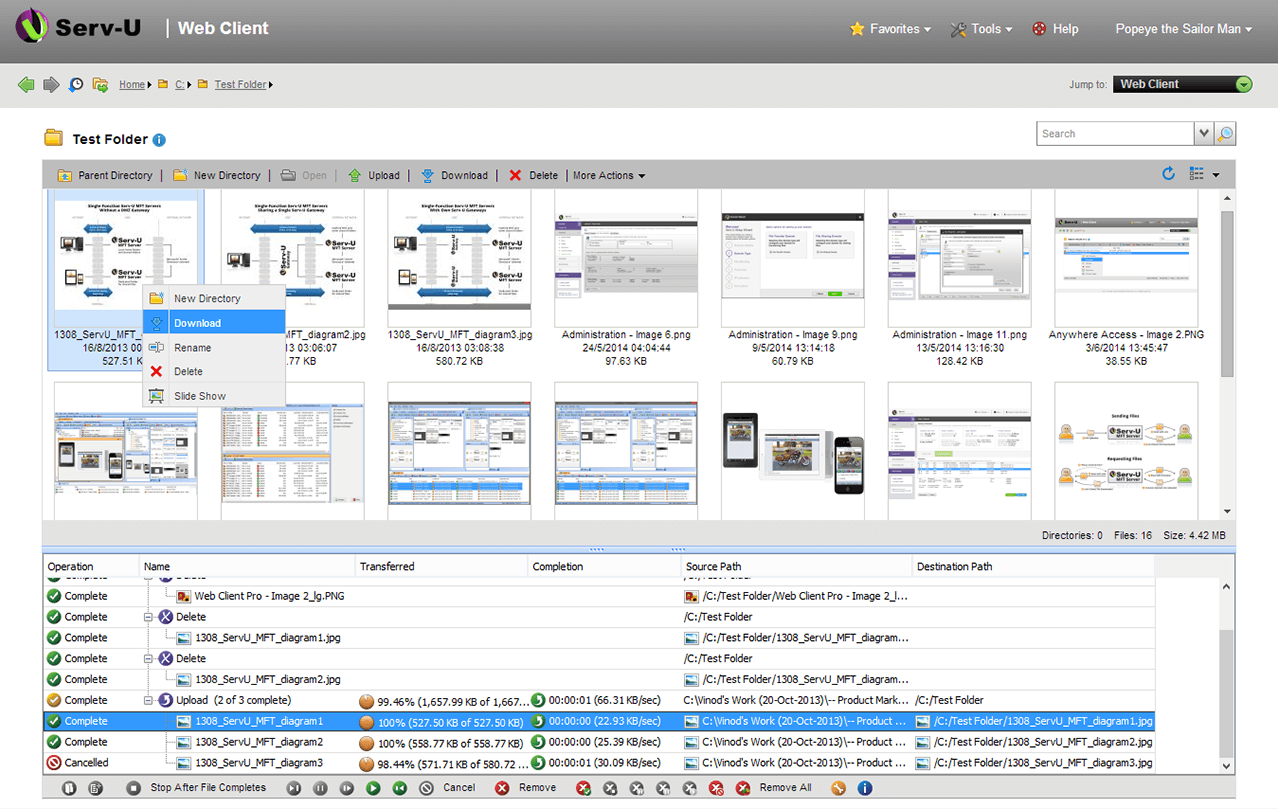This screenshot has height=809, width=1278.
Task: Click the Destination Path column header
Action: (1033, 567)
